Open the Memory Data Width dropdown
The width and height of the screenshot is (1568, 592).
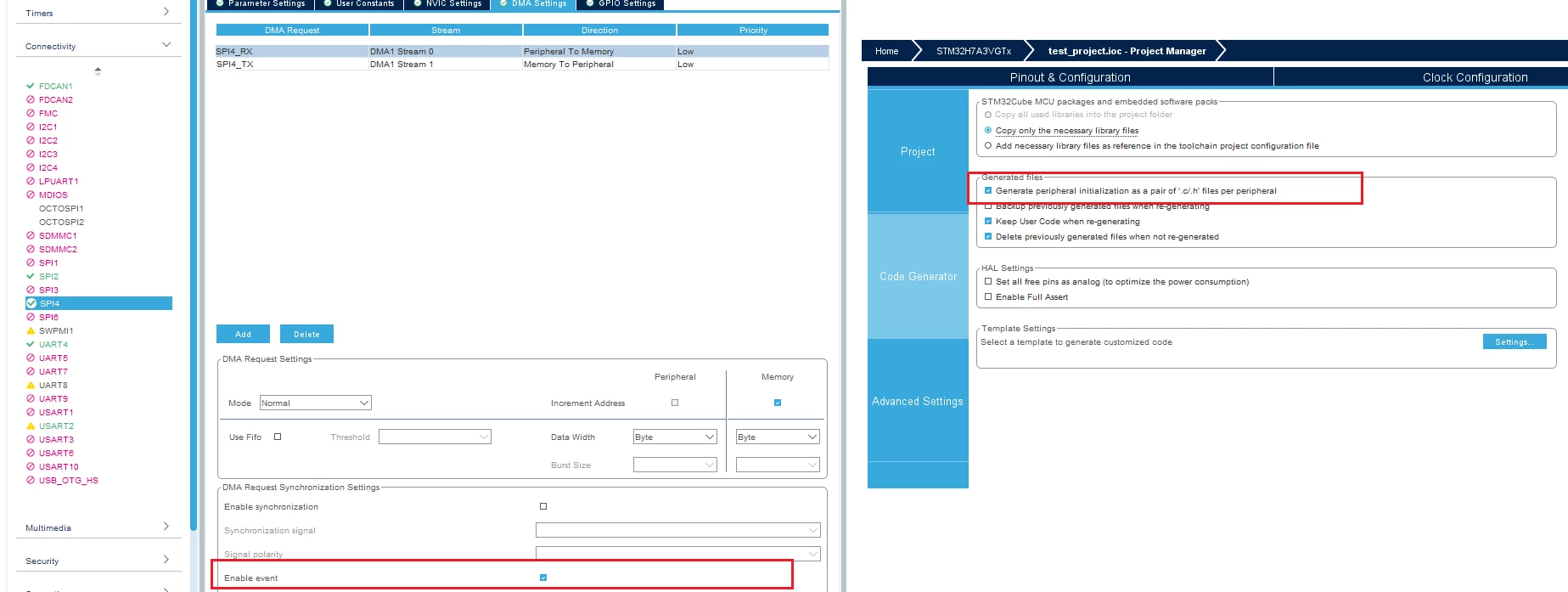tap(778, 437)
